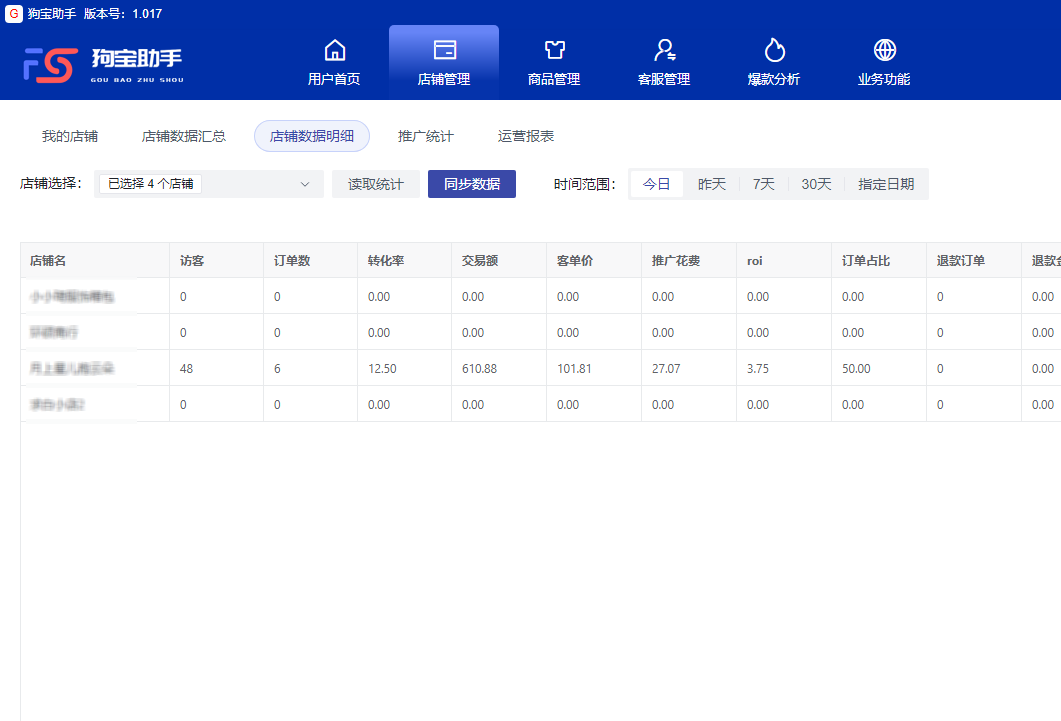Click the 店铺名 column header
This screenshot has height=721, width=1061.
click(95, 260)
